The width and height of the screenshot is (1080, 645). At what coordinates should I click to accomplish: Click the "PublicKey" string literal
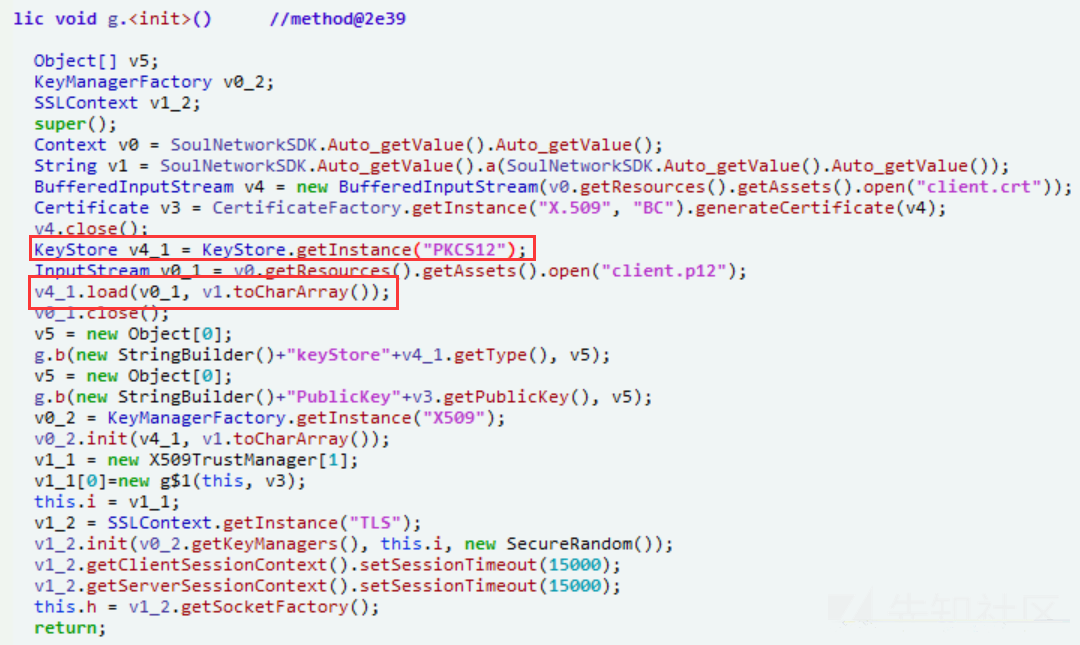[344, 397]
